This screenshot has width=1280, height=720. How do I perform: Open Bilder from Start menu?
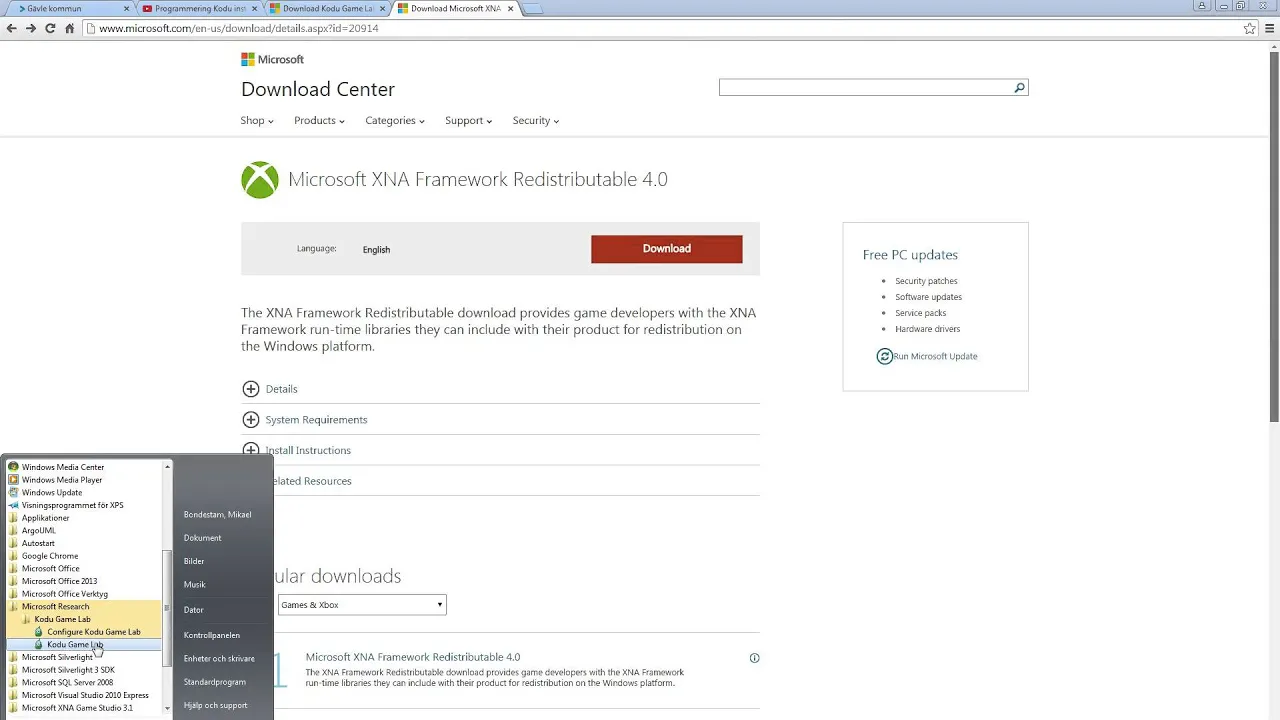tap(194, 561)
